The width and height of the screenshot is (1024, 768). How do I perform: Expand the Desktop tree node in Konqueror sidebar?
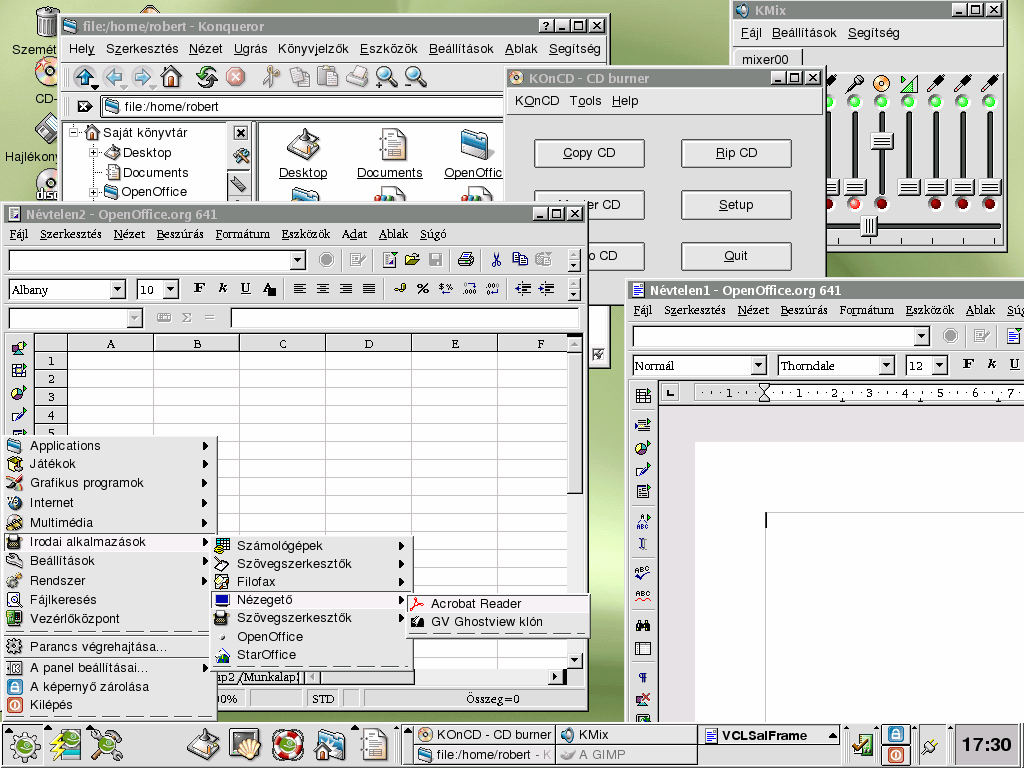point(93,153)
